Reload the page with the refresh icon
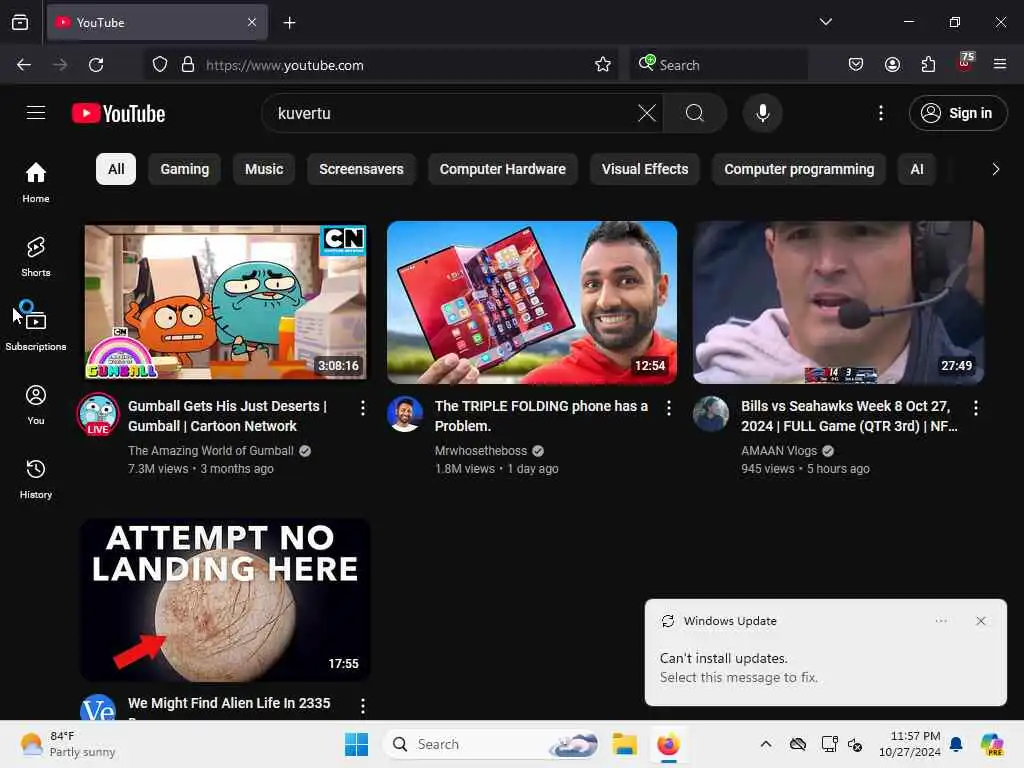1024x768 pixels. tap(96, 65)
